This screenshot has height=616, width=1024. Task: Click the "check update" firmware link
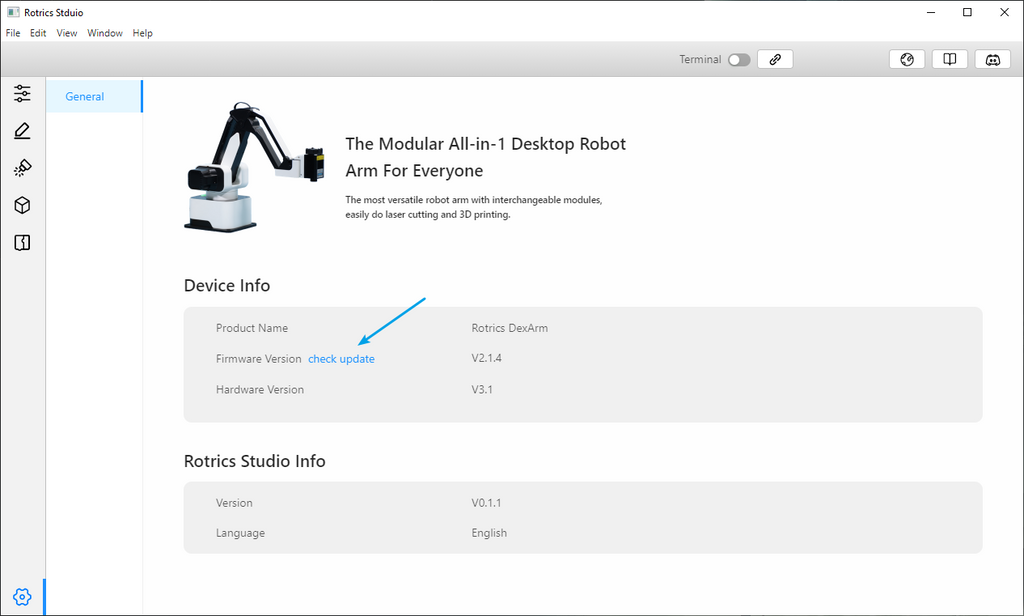tap(341, 359)
